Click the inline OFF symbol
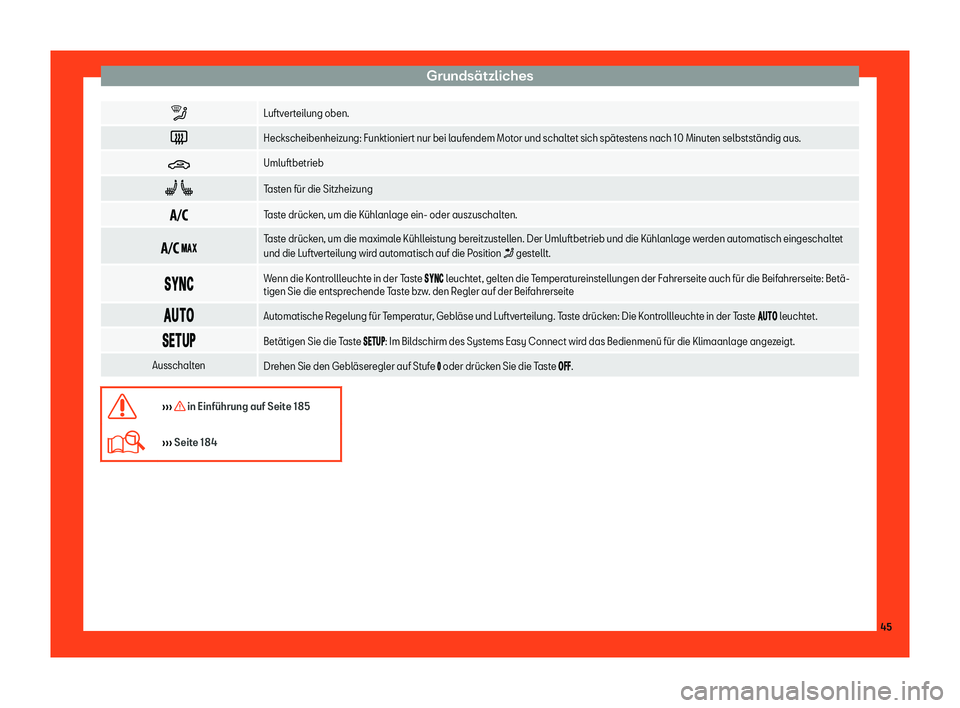 pos(564,367)
